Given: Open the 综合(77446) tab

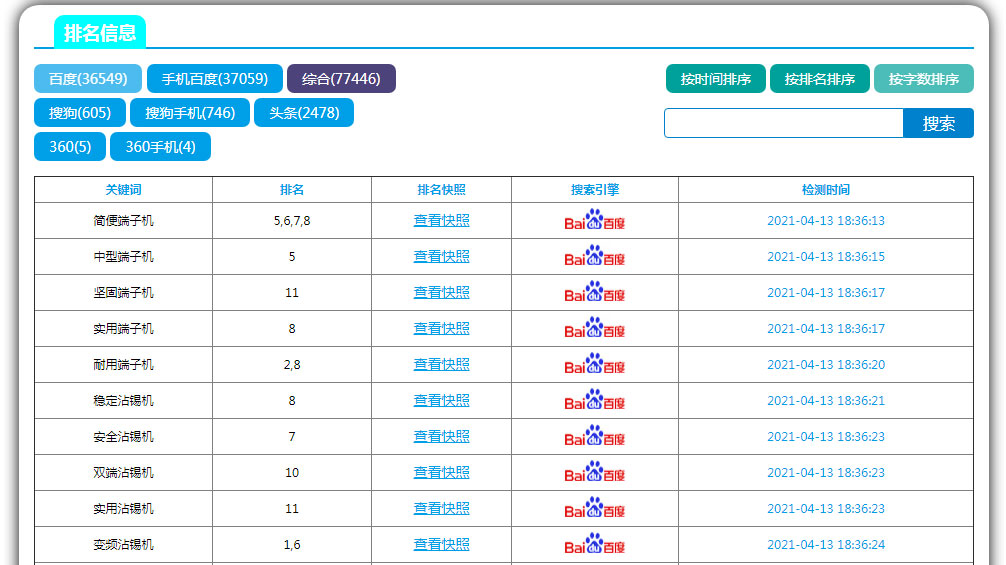Looking at the screenshot, I should click(341, 78).
